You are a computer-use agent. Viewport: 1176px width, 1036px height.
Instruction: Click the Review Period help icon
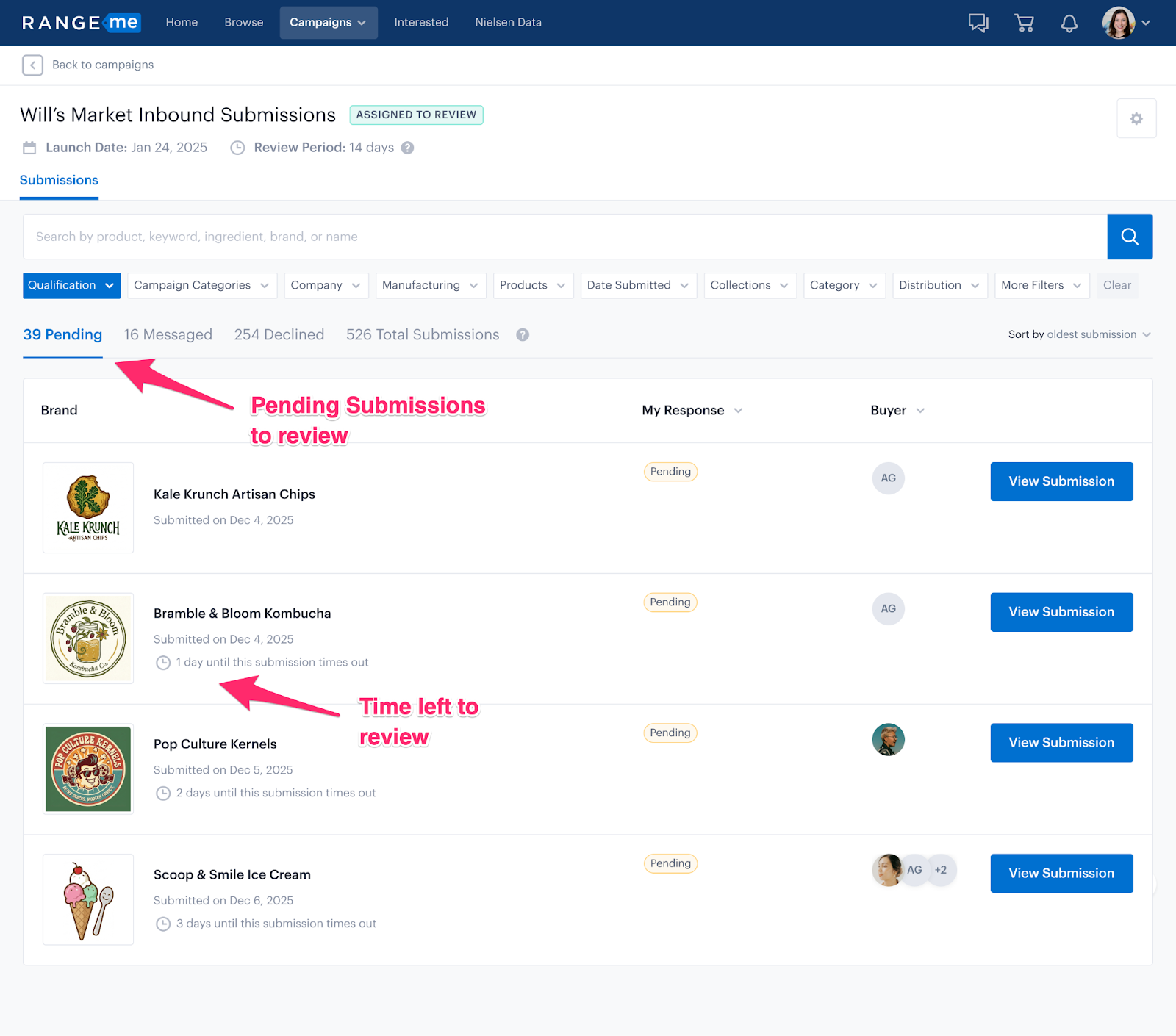[x=407, y=148]
